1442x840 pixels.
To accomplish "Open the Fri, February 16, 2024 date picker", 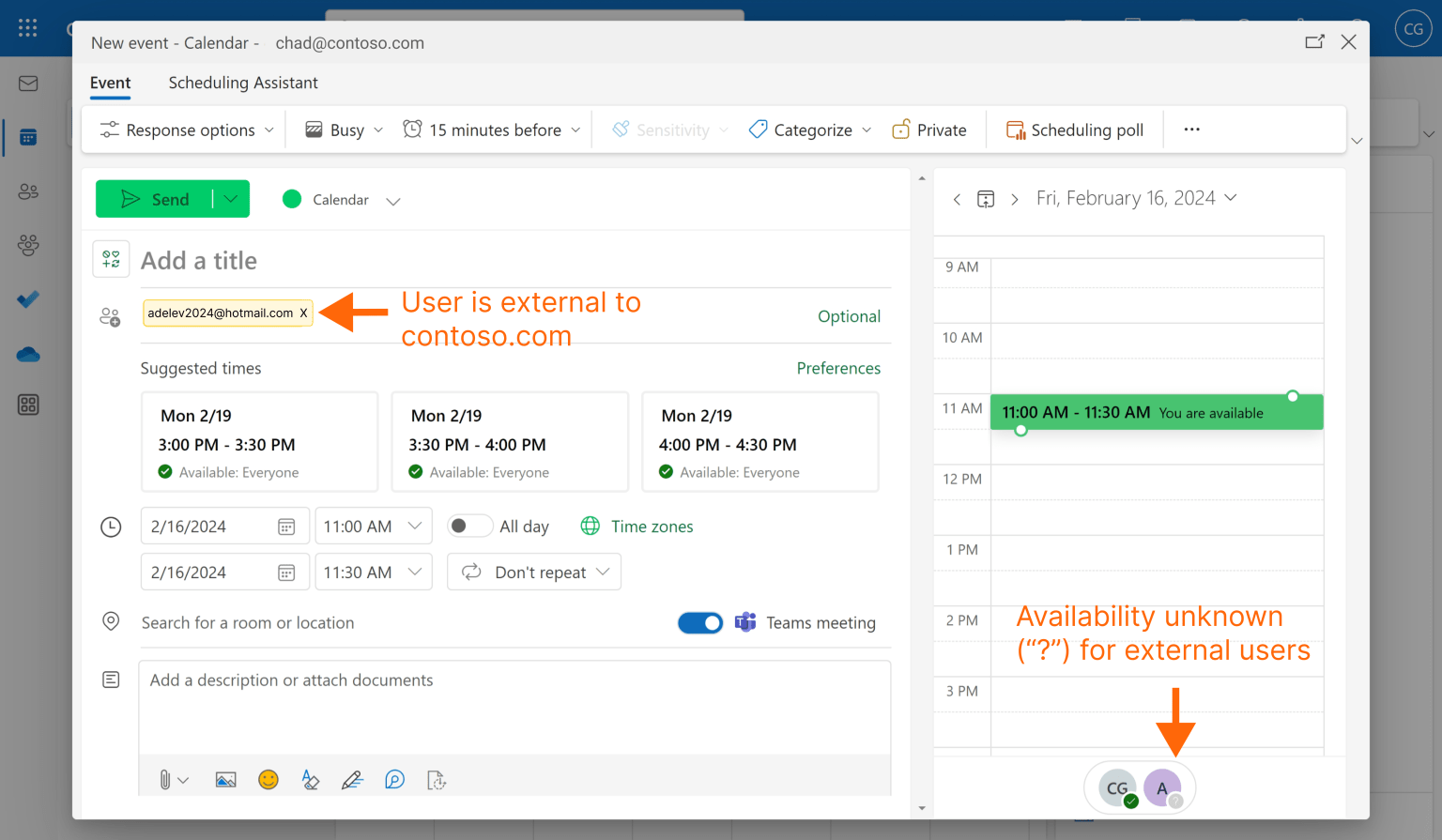I will tap(1136, 198).
